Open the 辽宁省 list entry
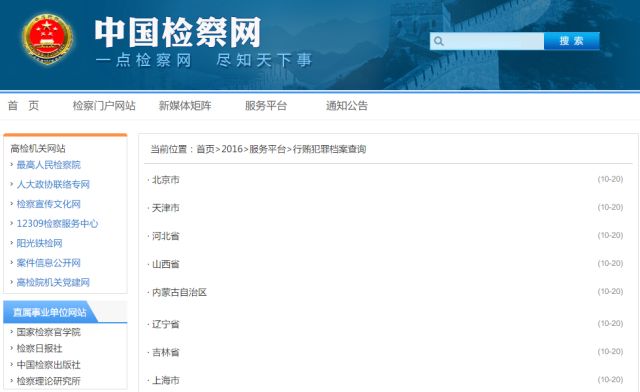This screenshot has width=640, height=392. click(166, 324)
